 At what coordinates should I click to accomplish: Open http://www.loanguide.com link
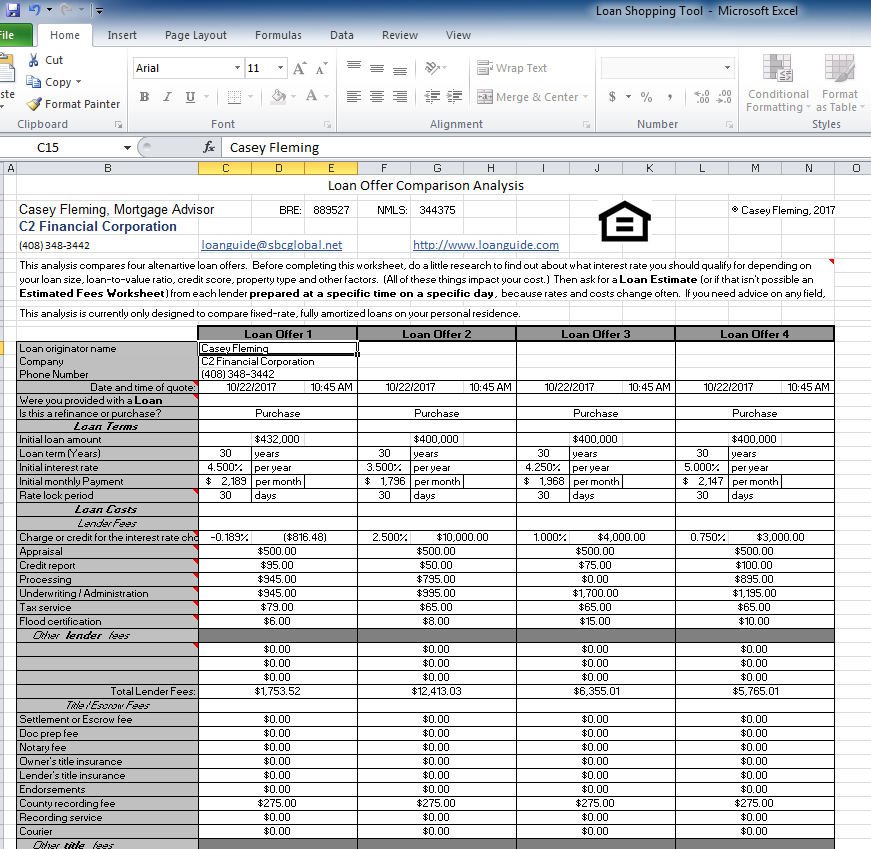pos(485,244)
